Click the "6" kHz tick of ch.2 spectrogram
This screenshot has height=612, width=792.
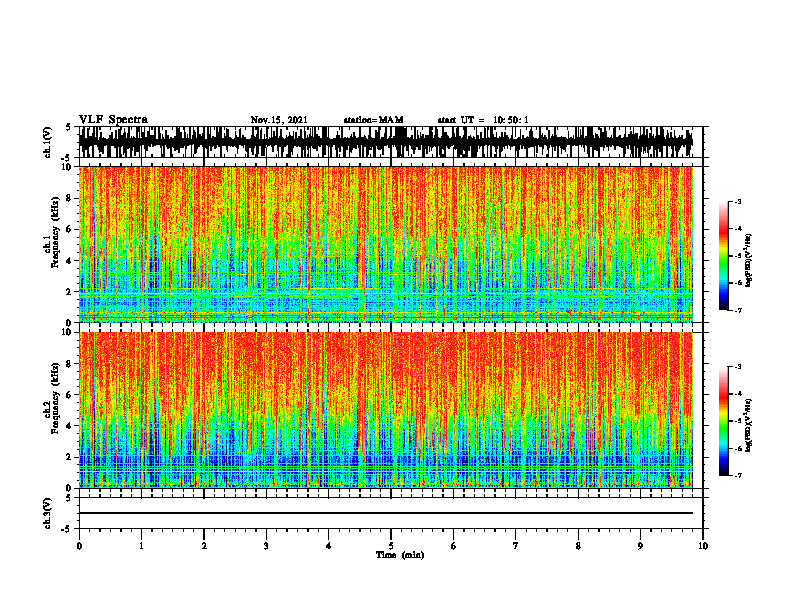(70, 394)
